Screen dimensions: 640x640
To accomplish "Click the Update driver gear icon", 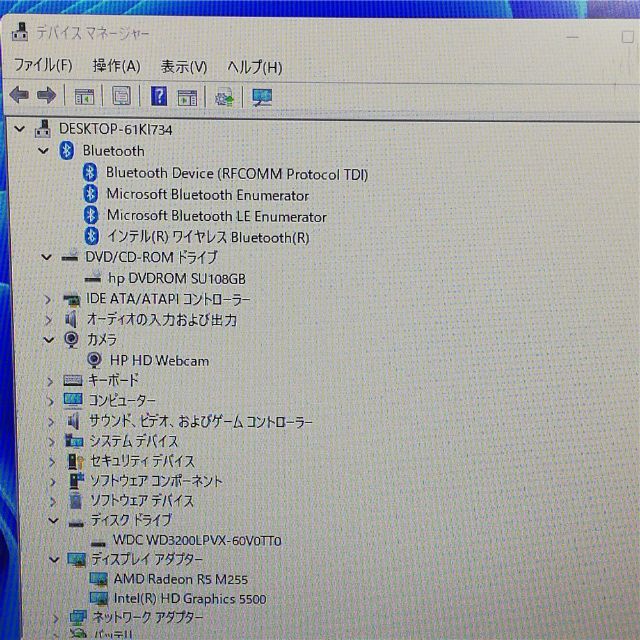I will (224, 98).
